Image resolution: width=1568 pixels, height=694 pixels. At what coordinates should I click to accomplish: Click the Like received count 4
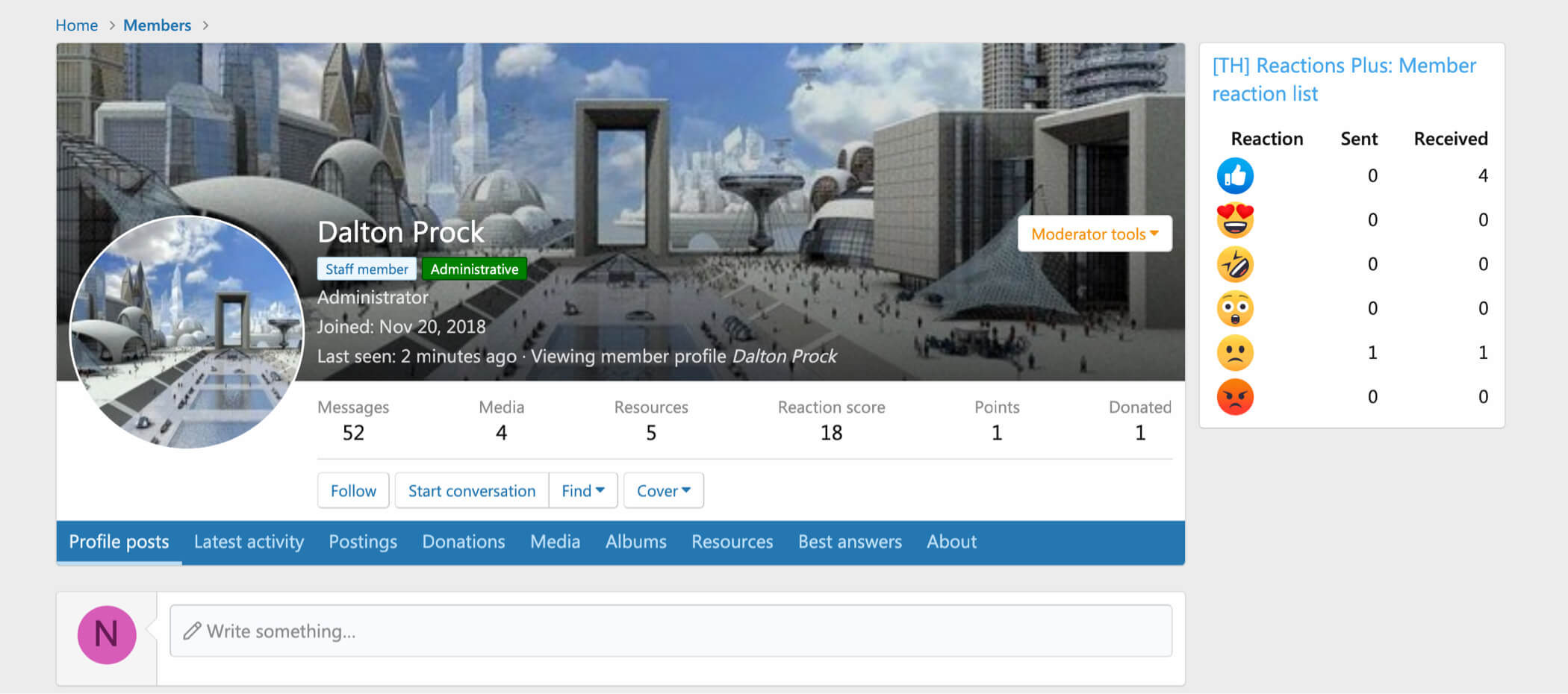[x=1483, y=176]
